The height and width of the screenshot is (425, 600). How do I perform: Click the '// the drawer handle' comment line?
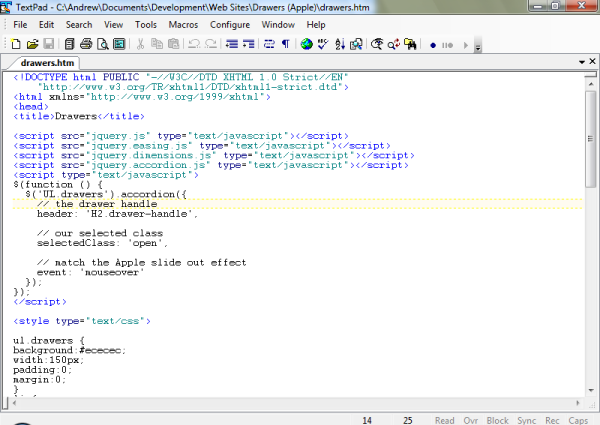coord(97,204)
